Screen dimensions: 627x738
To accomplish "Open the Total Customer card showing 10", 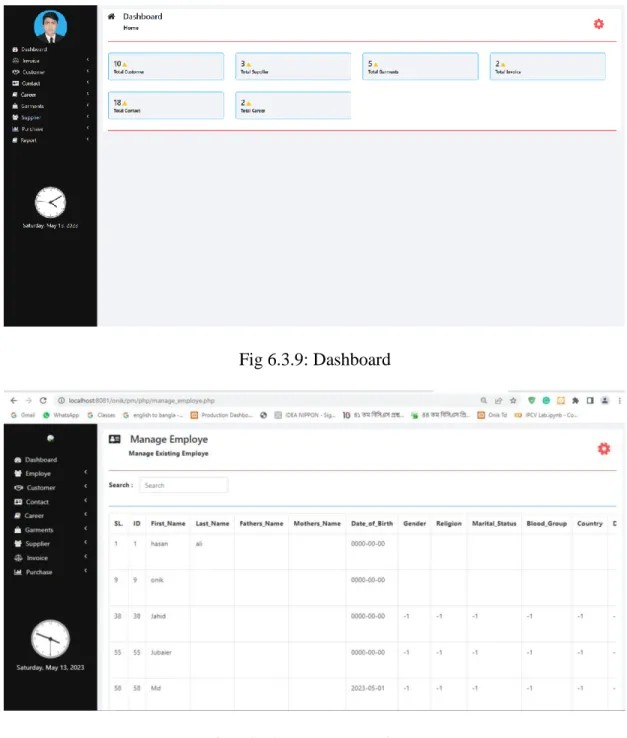I will (166, 66).
